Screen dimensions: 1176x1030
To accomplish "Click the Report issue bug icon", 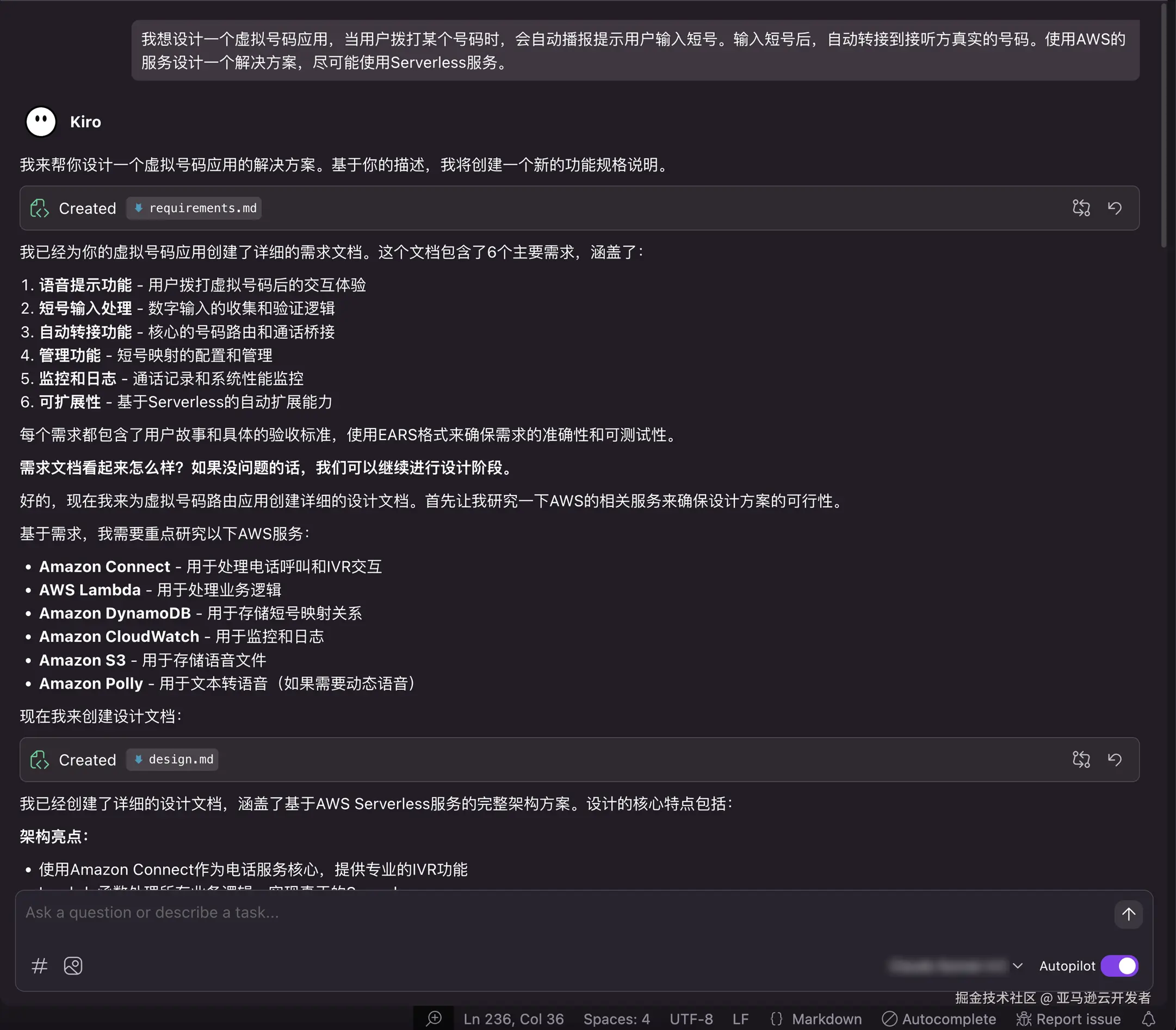I will pyautogui.click(x=1025, y=1018).
